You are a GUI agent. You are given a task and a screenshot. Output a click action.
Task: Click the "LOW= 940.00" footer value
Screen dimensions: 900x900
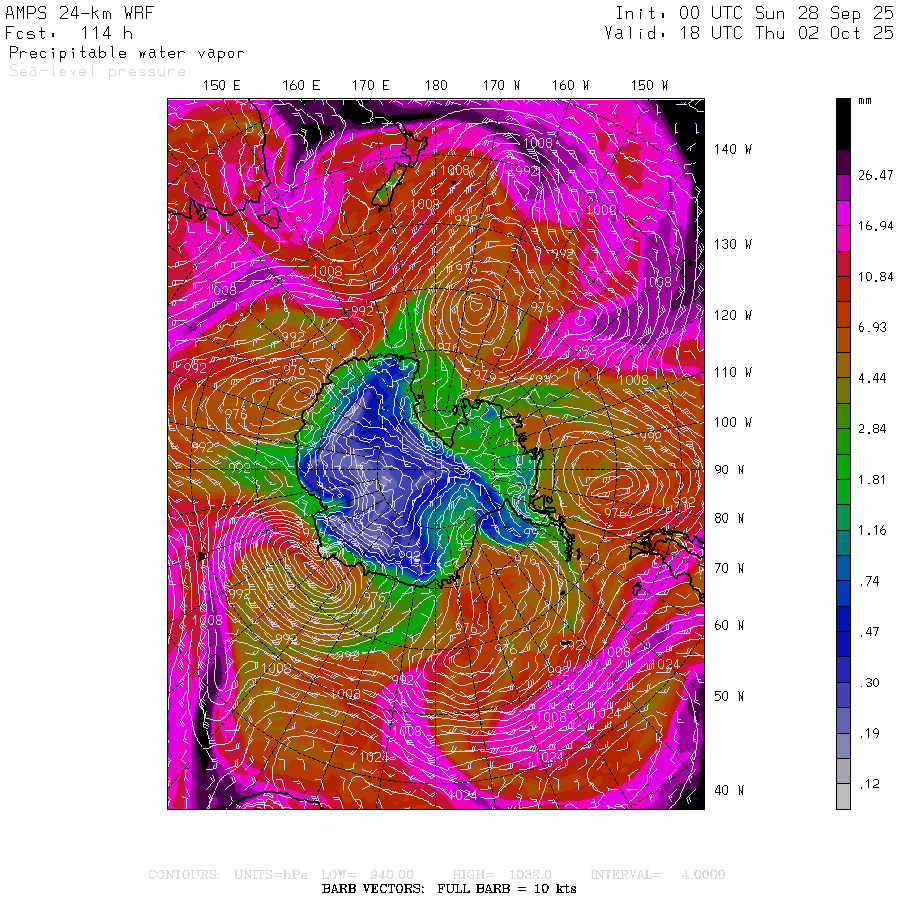click(367, 875)
